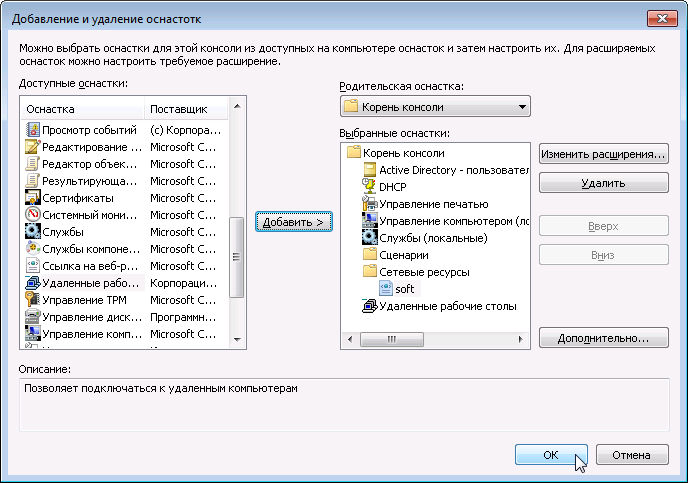
Task: Select Управление печатью text in selected tree
Action: click(x=434, y=204)
